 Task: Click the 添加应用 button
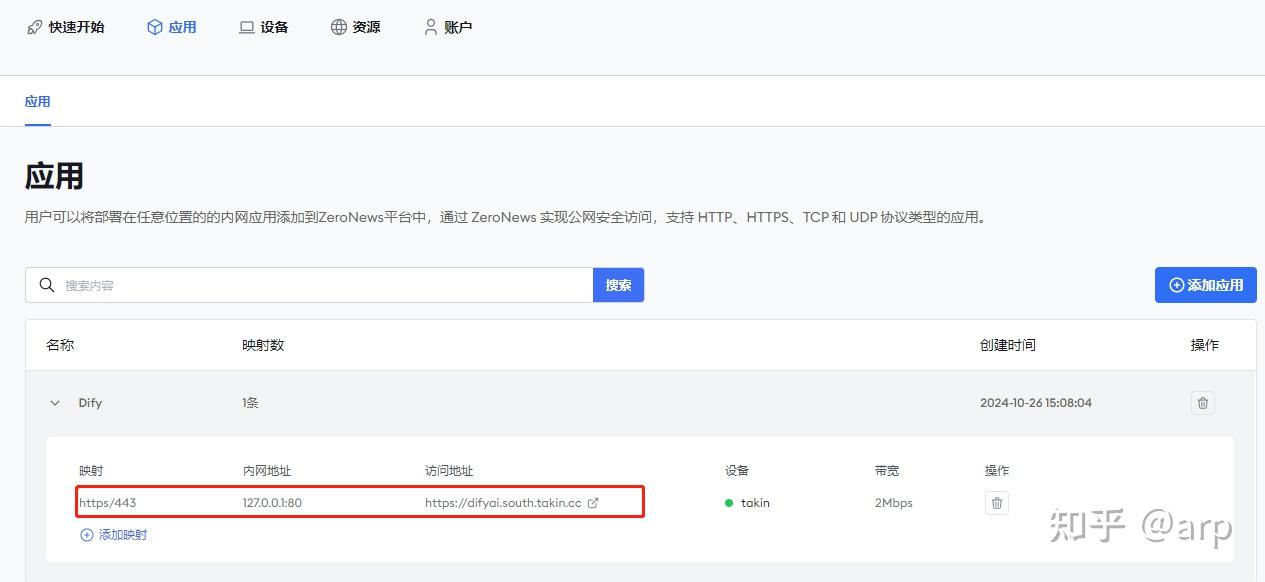[x=1205, y=285]
